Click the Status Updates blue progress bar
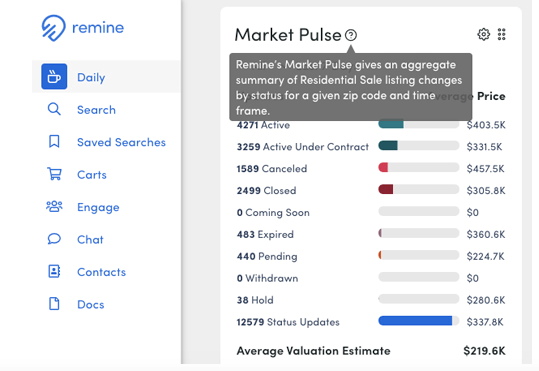 [418, 321]
